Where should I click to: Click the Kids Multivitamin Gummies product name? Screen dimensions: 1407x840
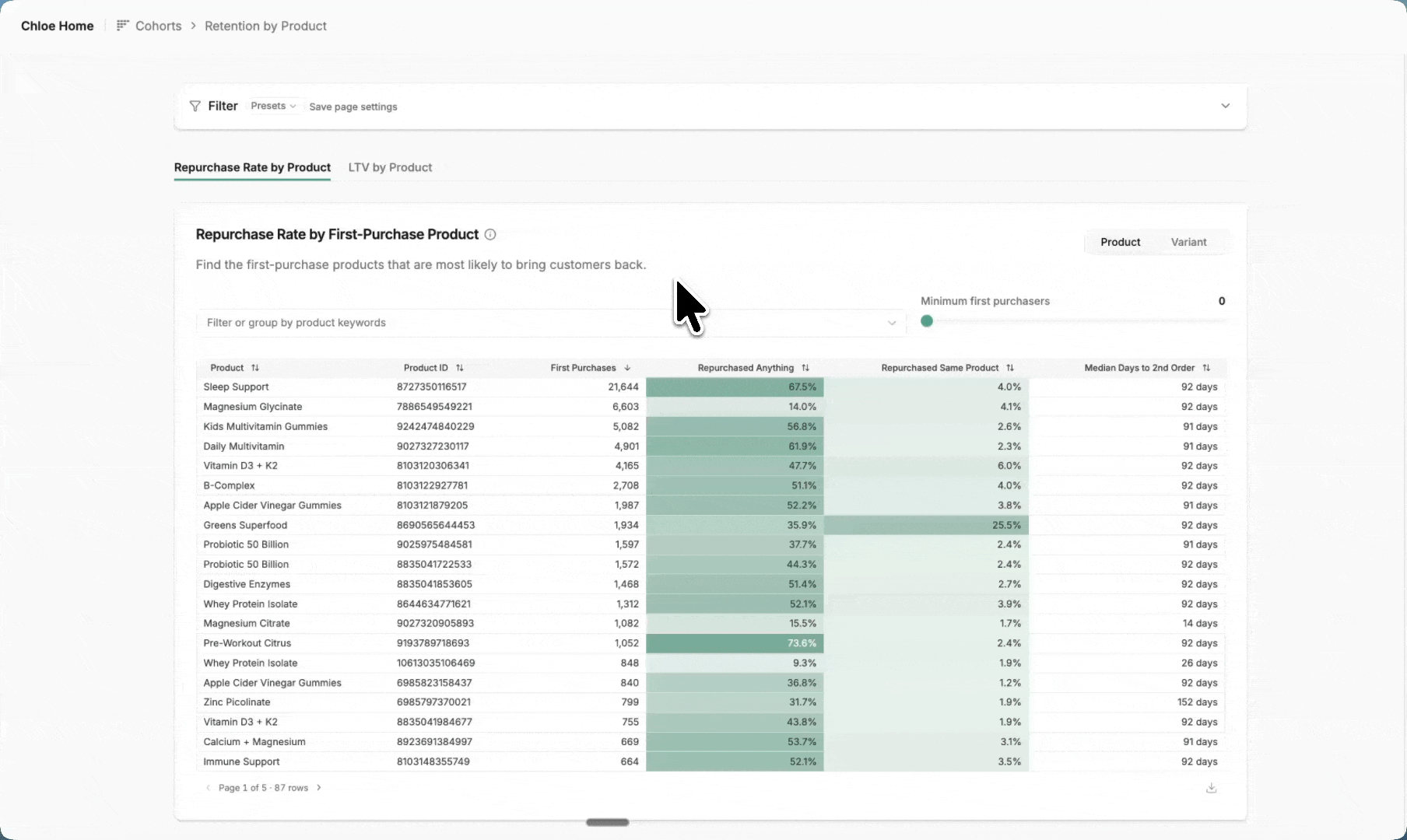[x=265, y=426]
